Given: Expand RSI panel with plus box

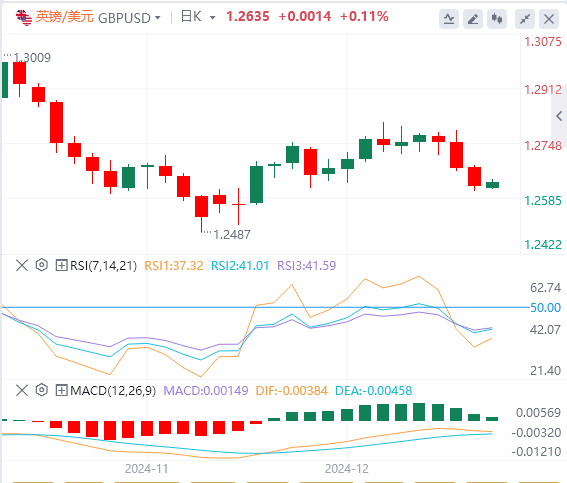Looking at the screenshot, I should pos(61,265).
